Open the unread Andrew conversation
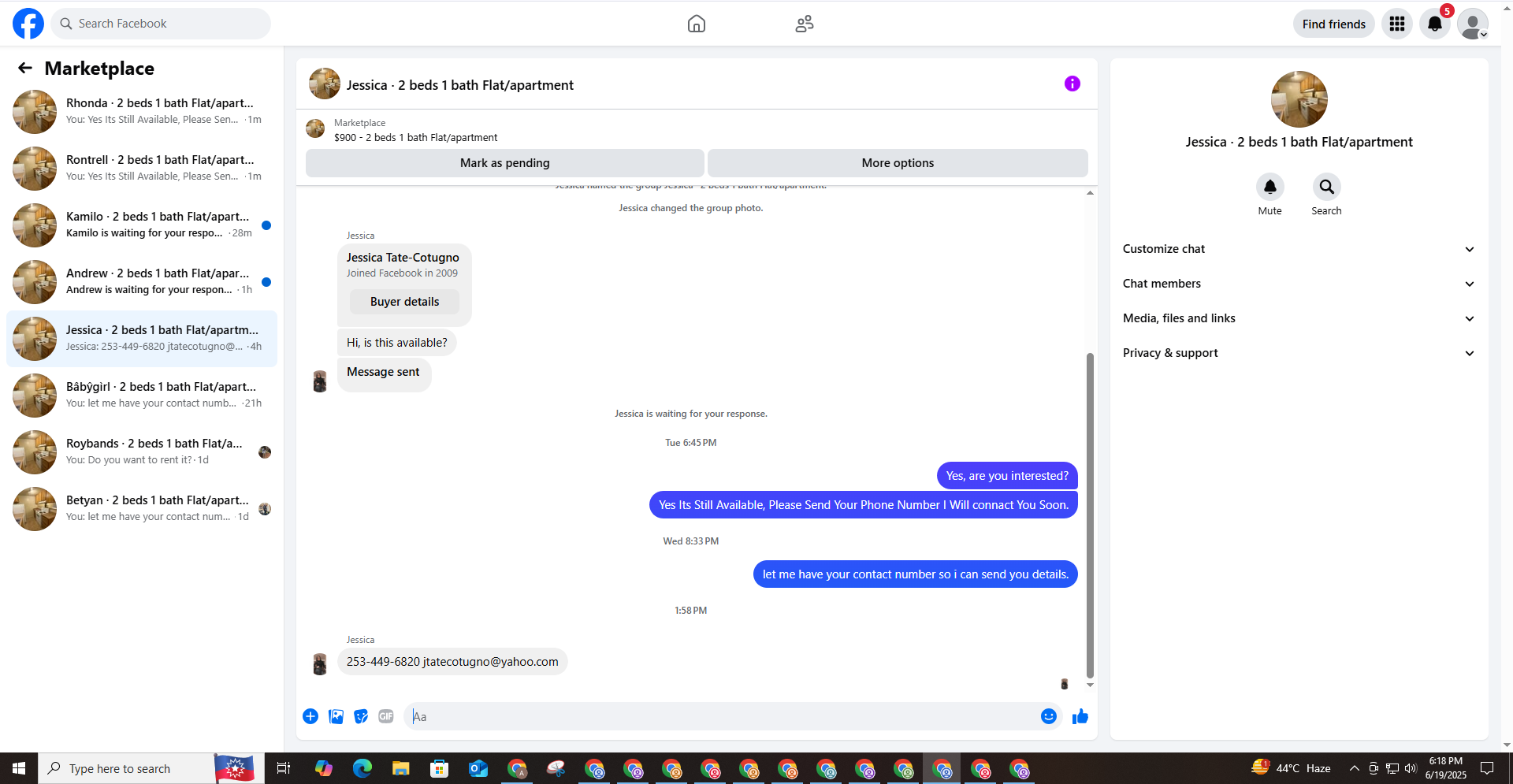The image size is (1513, 784). pyautogui.click(x=142, y=282)
